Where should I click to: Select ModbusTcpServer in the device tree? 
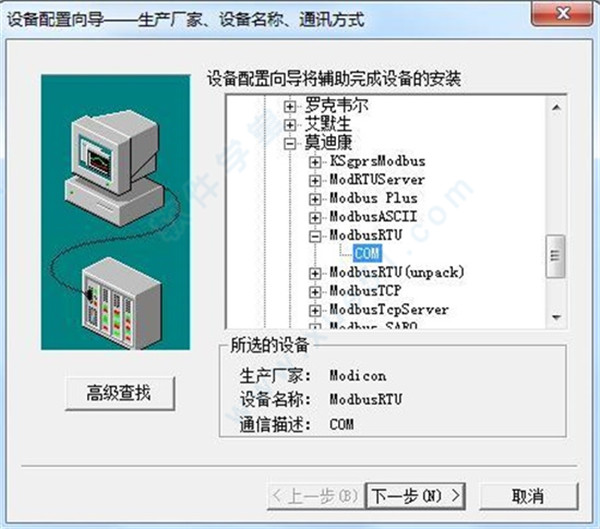[389, 309]
